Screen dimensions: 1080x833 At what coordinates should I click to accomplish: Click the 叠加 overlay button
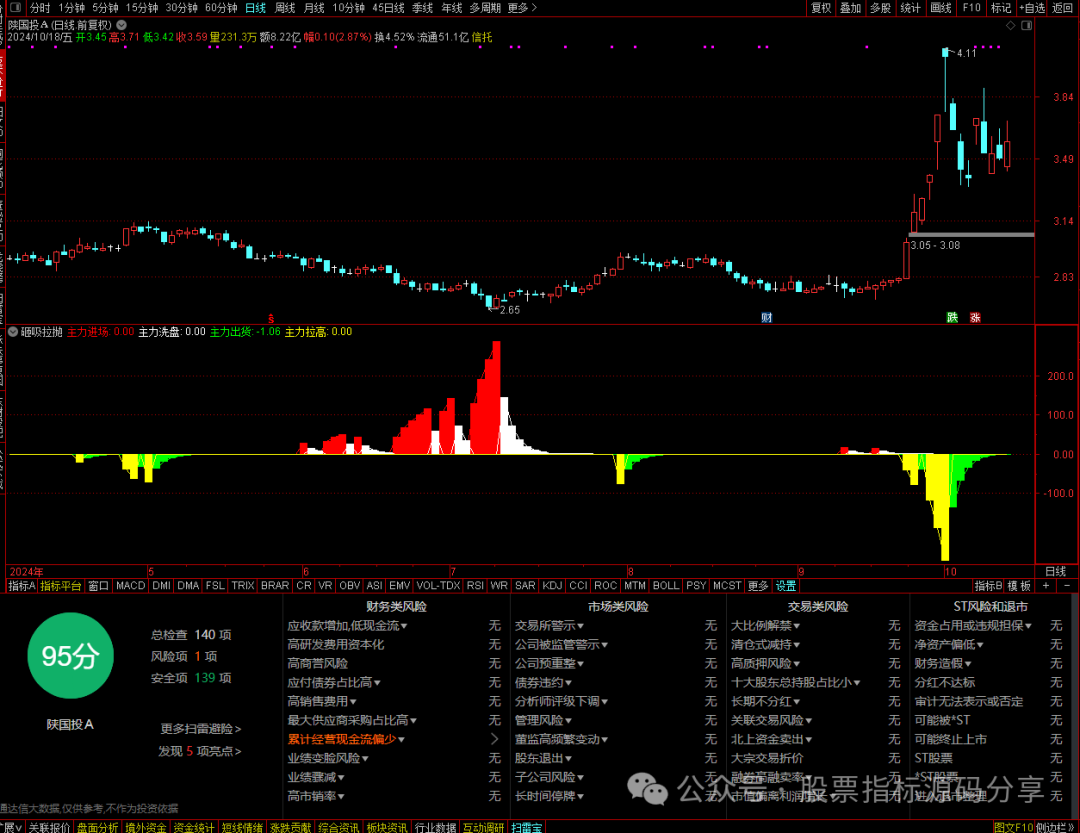851,8
